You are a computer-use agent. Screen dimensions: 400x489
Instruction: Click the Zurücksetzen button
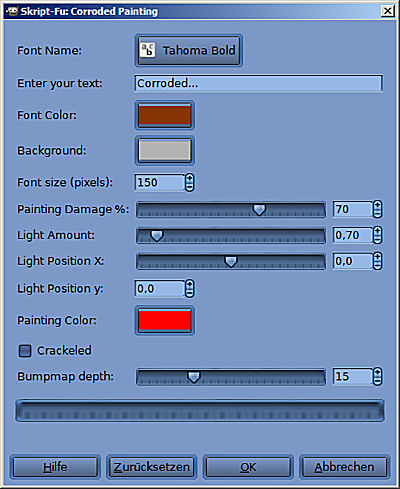coord(152,467)
